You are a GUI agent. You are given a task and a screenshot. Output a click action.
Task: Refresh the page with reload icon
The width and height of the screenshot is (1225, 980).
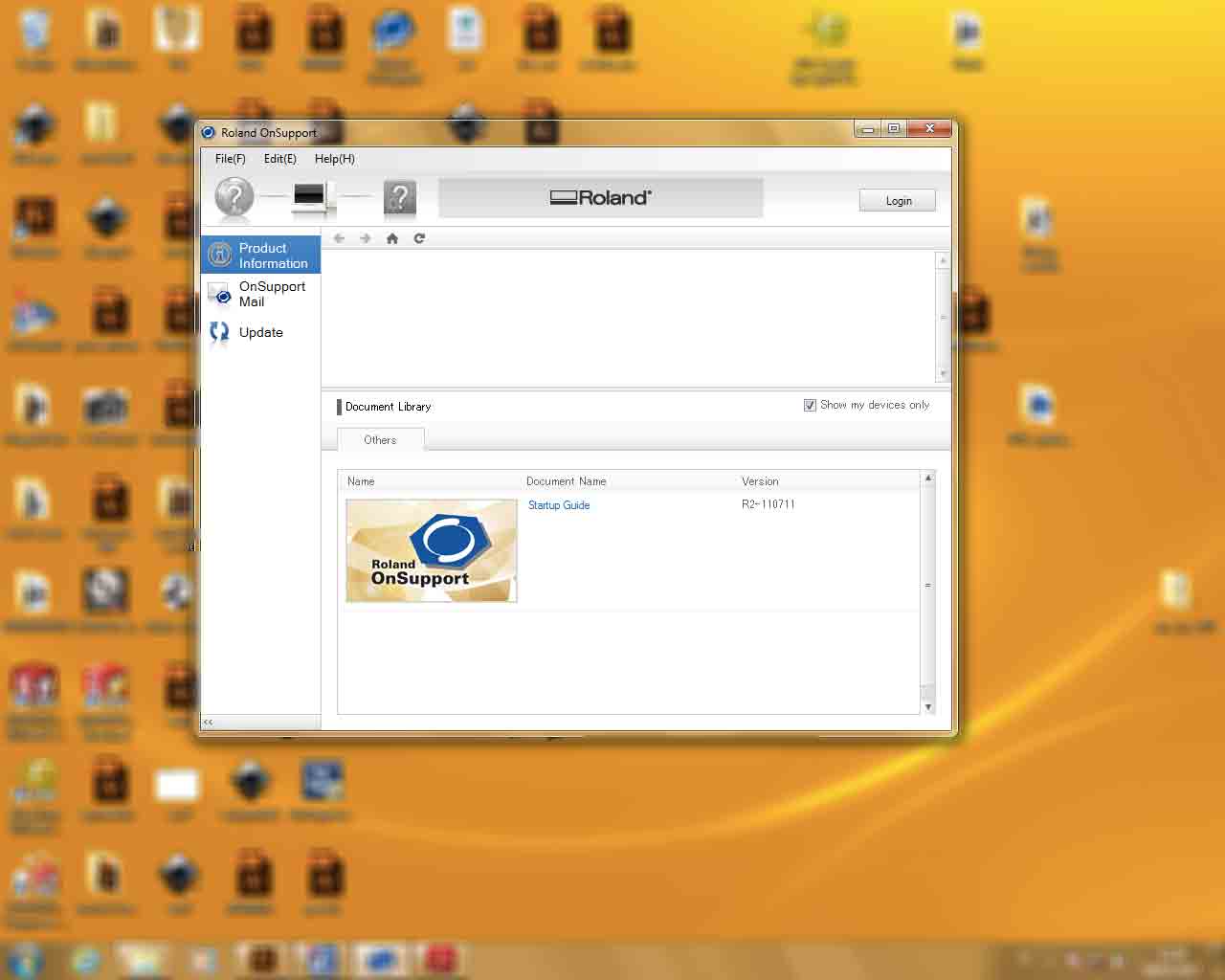[x=419, y=238]
